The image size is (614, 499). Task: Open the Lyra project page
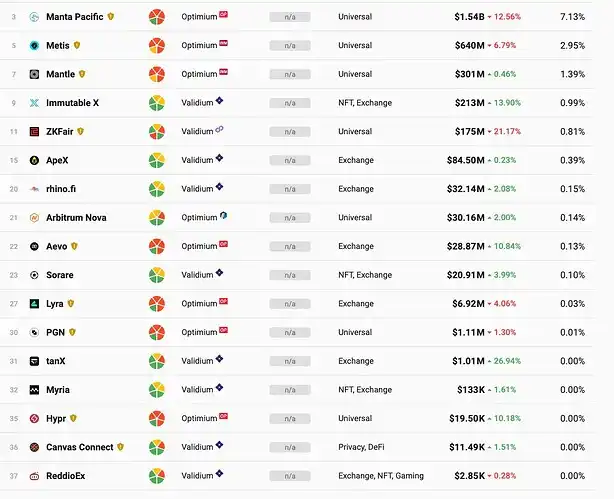55,304
